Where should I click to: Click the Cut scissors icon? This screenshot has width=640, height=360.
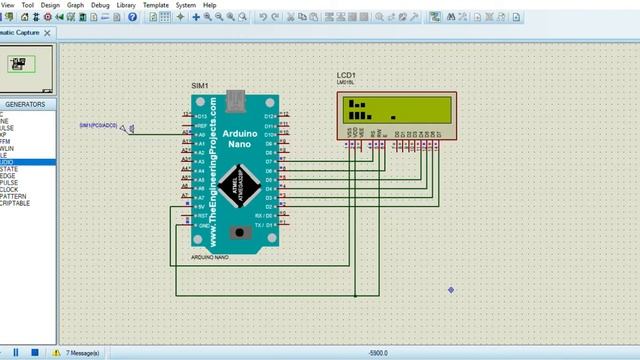pyautogui.click(x=291, y=17)
